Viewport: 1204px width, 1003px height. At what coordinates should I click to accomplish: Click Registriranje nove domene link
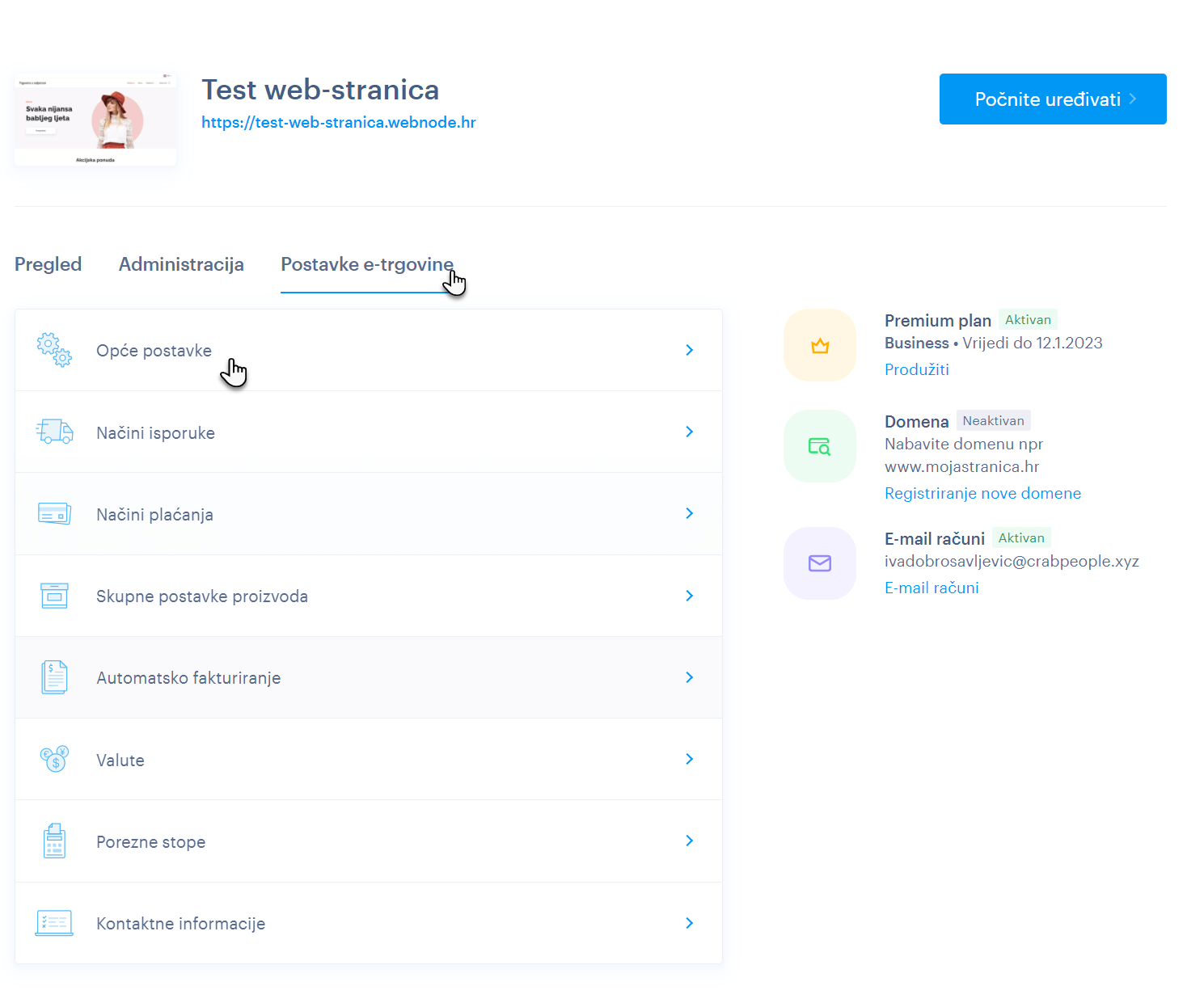[982, 493]
